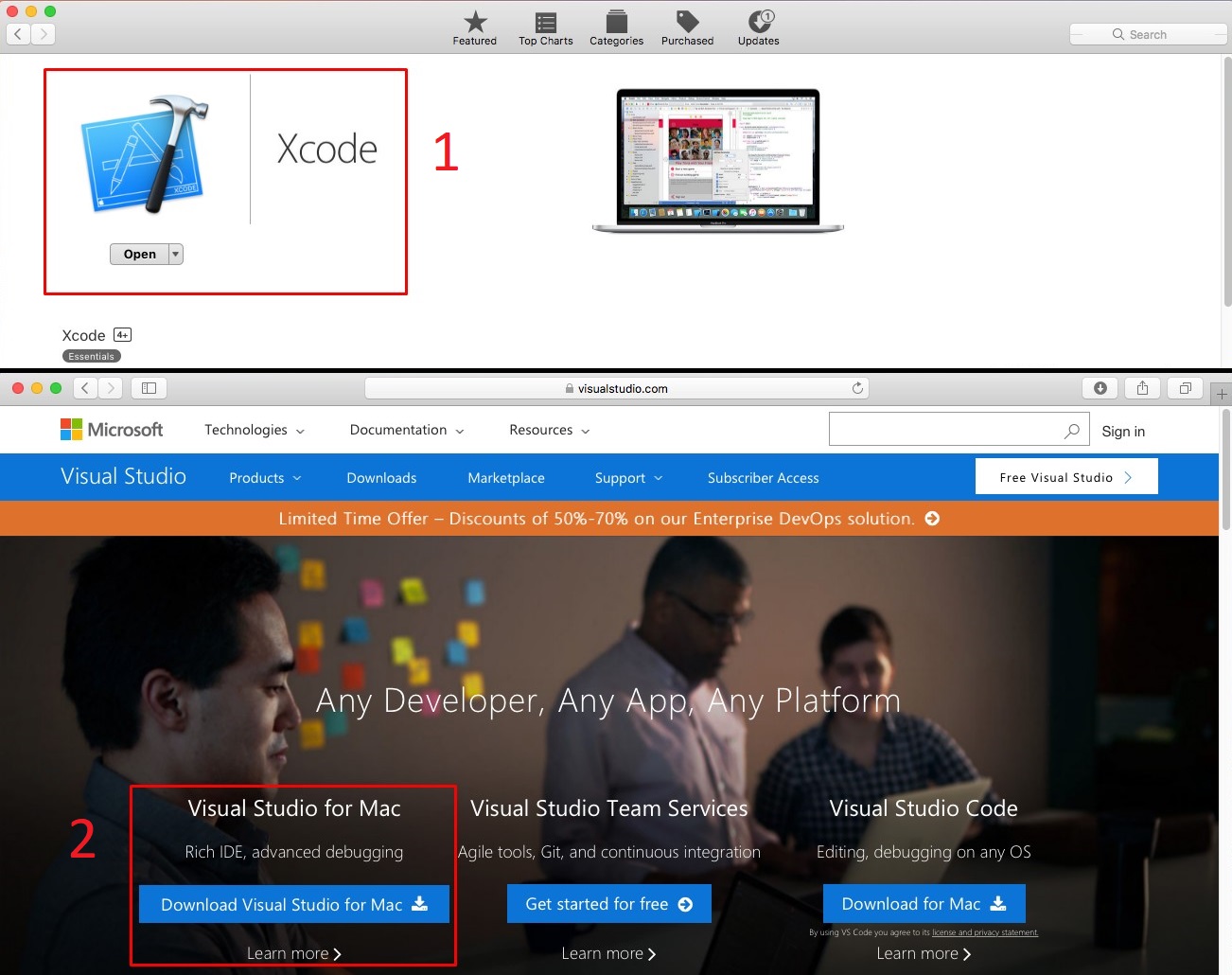1232x975 pixels.
Task: Open the license and privacy statement link
Action: [985, 932]
